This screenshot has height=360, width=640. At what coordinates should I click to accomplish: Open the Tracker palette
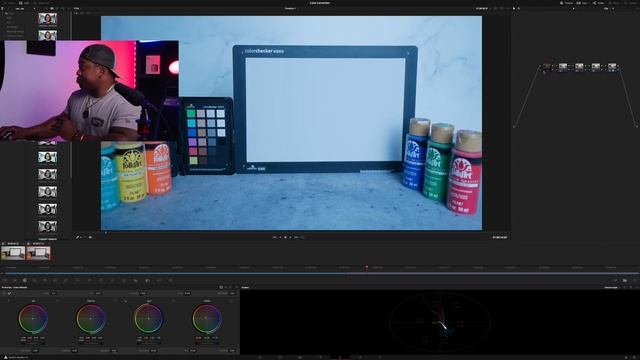click(112, 280)
